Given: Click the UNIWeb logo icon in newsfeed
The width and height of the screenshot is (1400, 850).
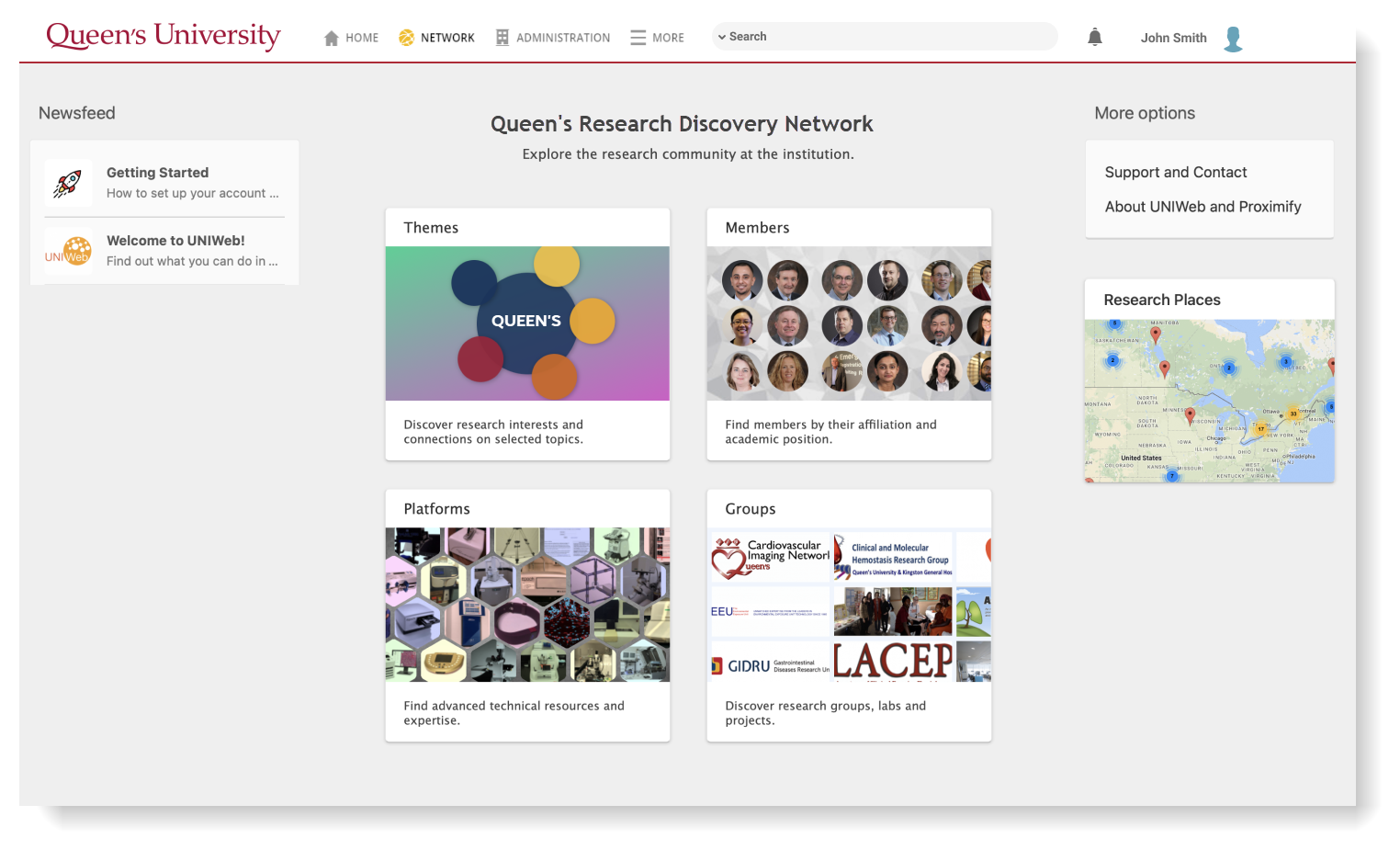Looking at the screenshot, I should click(68, 251).
